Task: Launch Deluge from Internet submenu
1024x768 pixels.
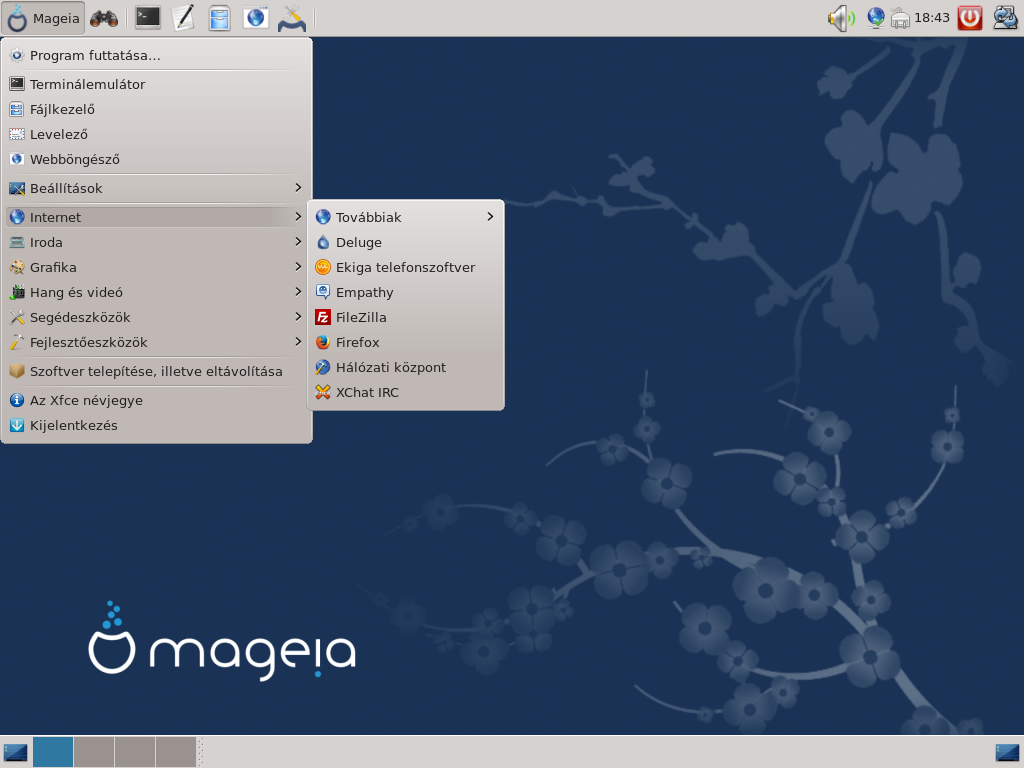Action: pyautogui.click(x=406, y=242)
